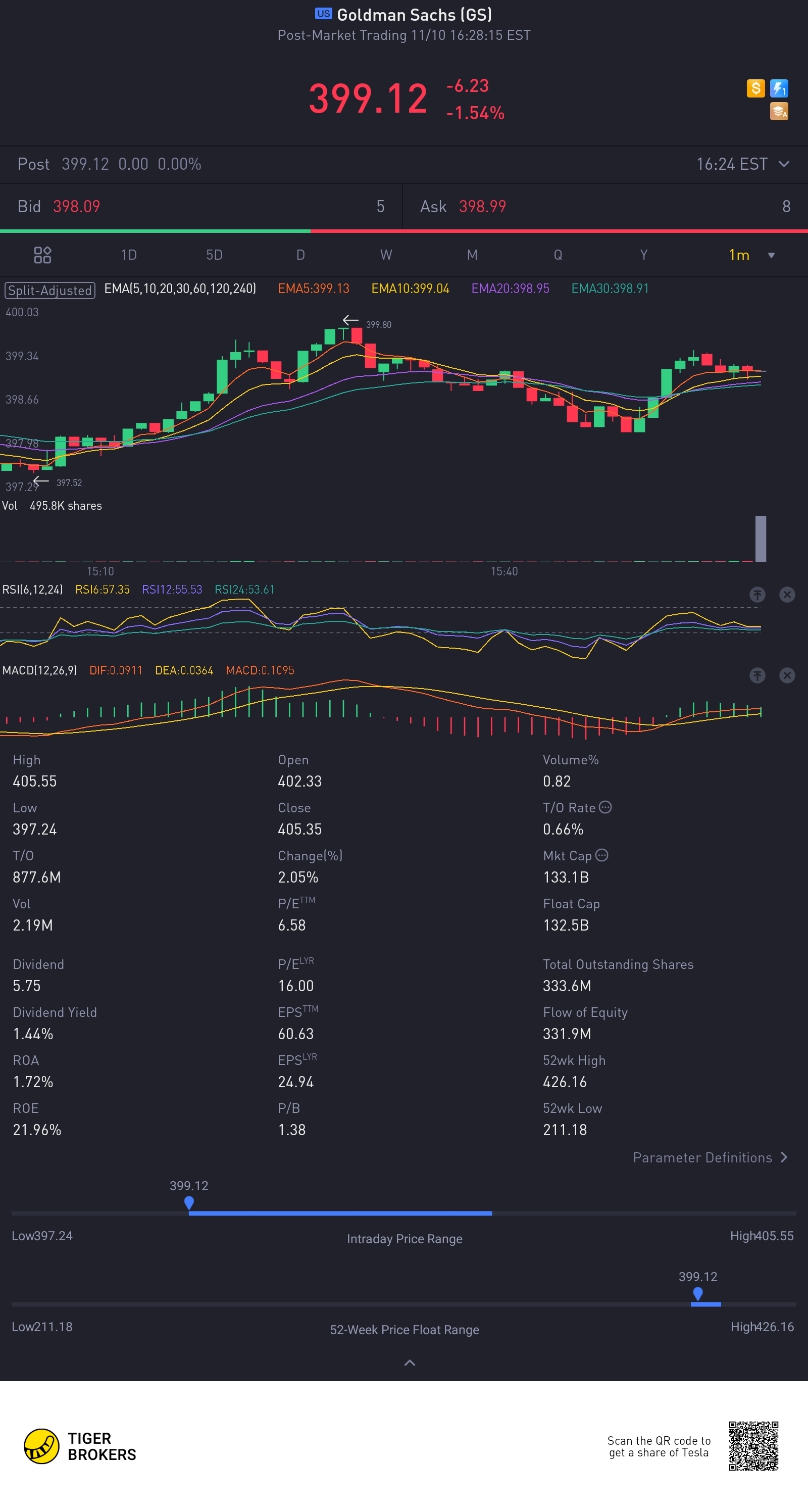Tap the 397.52 low candle label
The height and width of the screenshot is (1512, 808).
[69, 482]
